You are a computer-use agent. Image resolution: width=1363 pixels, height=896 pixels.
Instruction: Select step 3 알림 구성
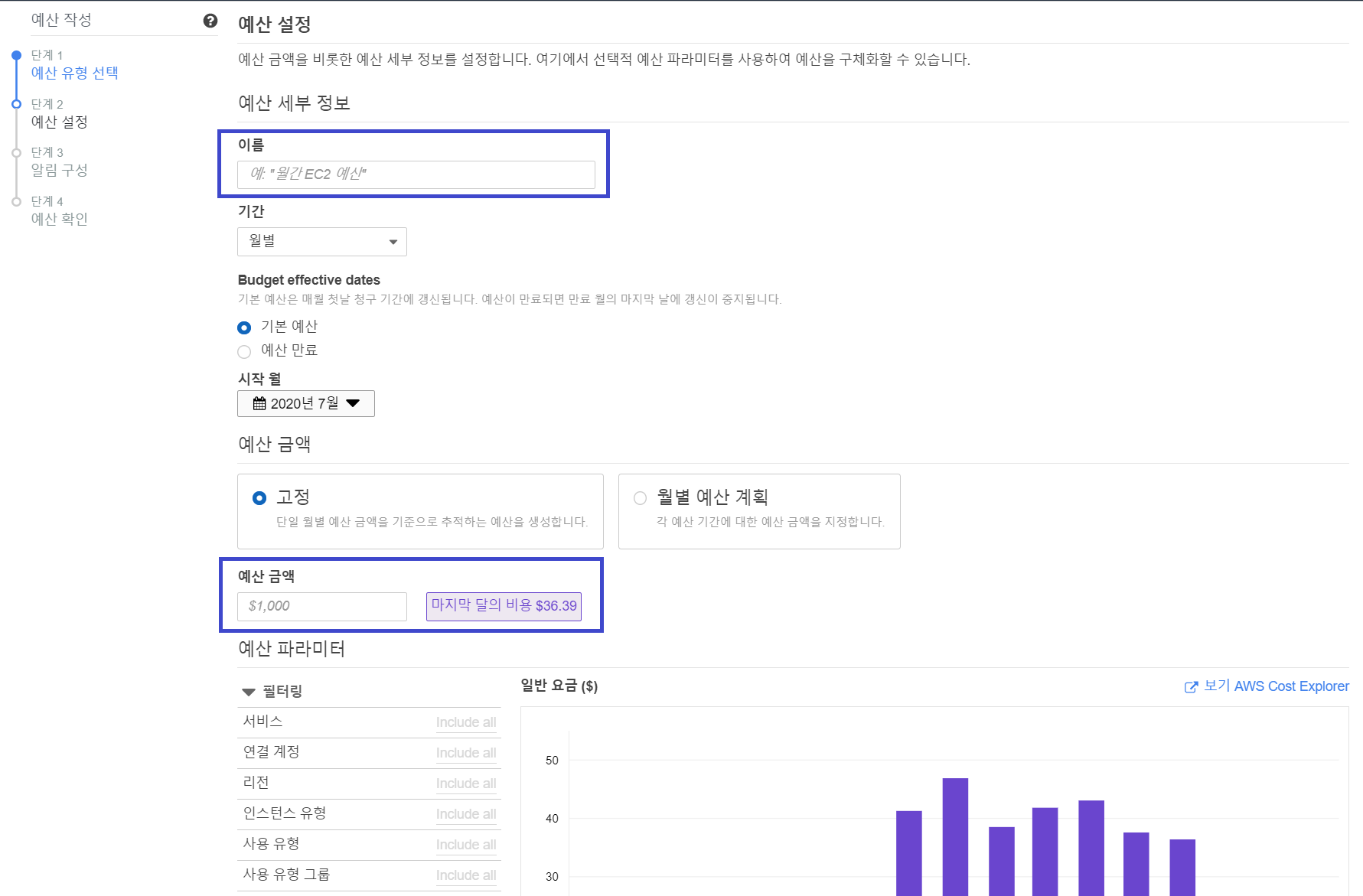[x=59, y=170]
